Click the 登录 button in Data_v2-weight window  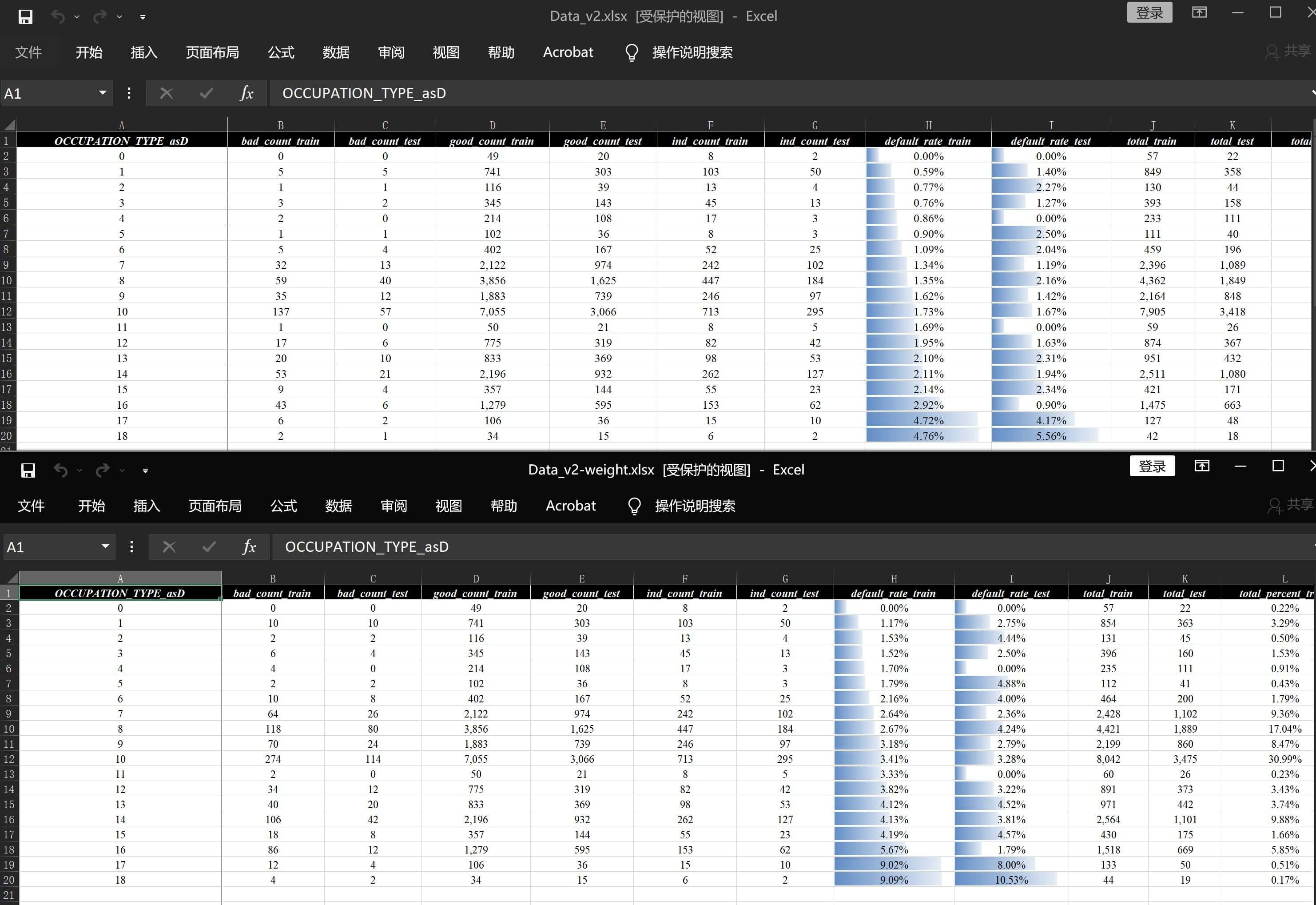[x=1152, y=466]
